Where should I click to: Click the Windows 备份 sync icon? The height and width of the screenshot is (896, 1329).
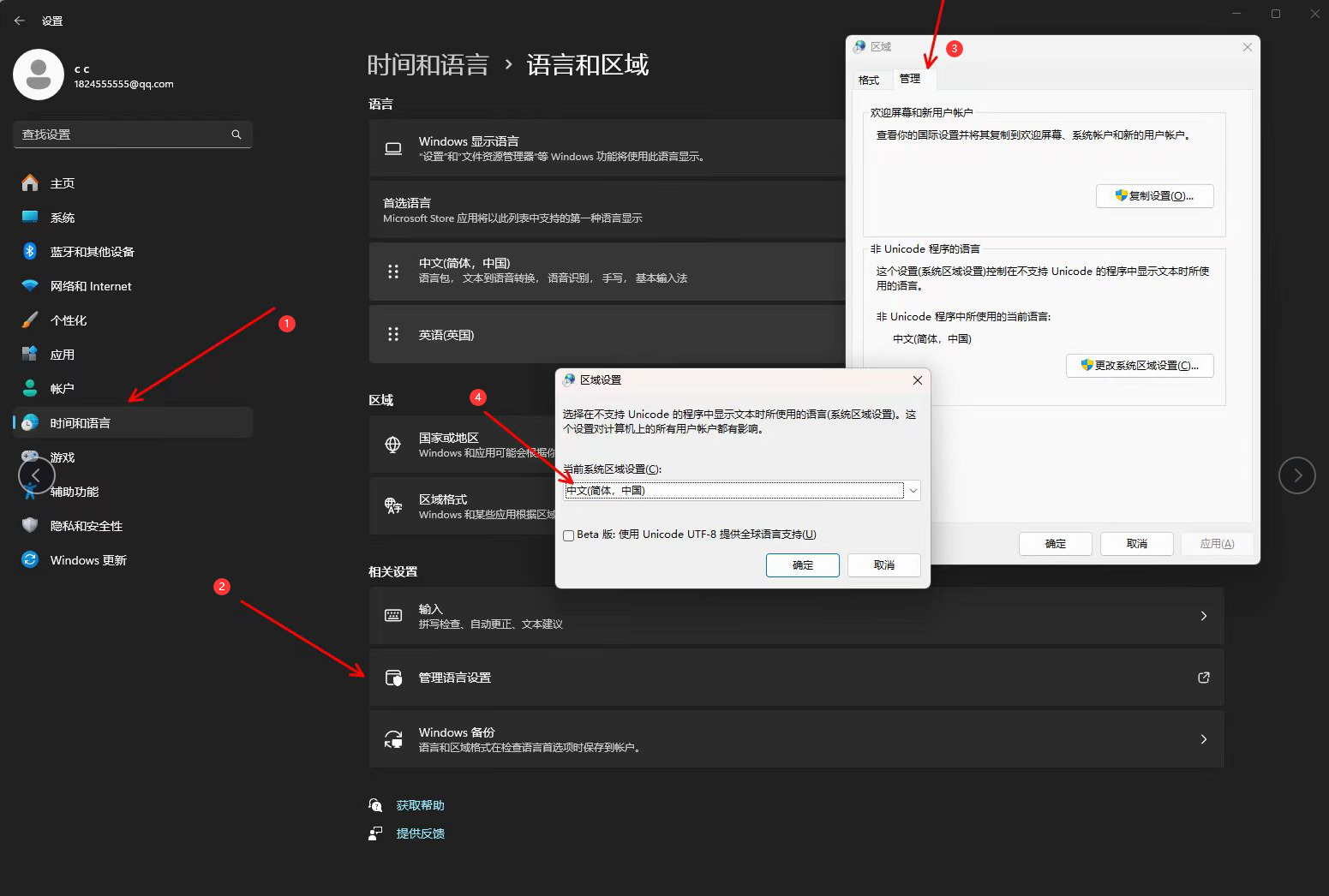coord(393,739)
